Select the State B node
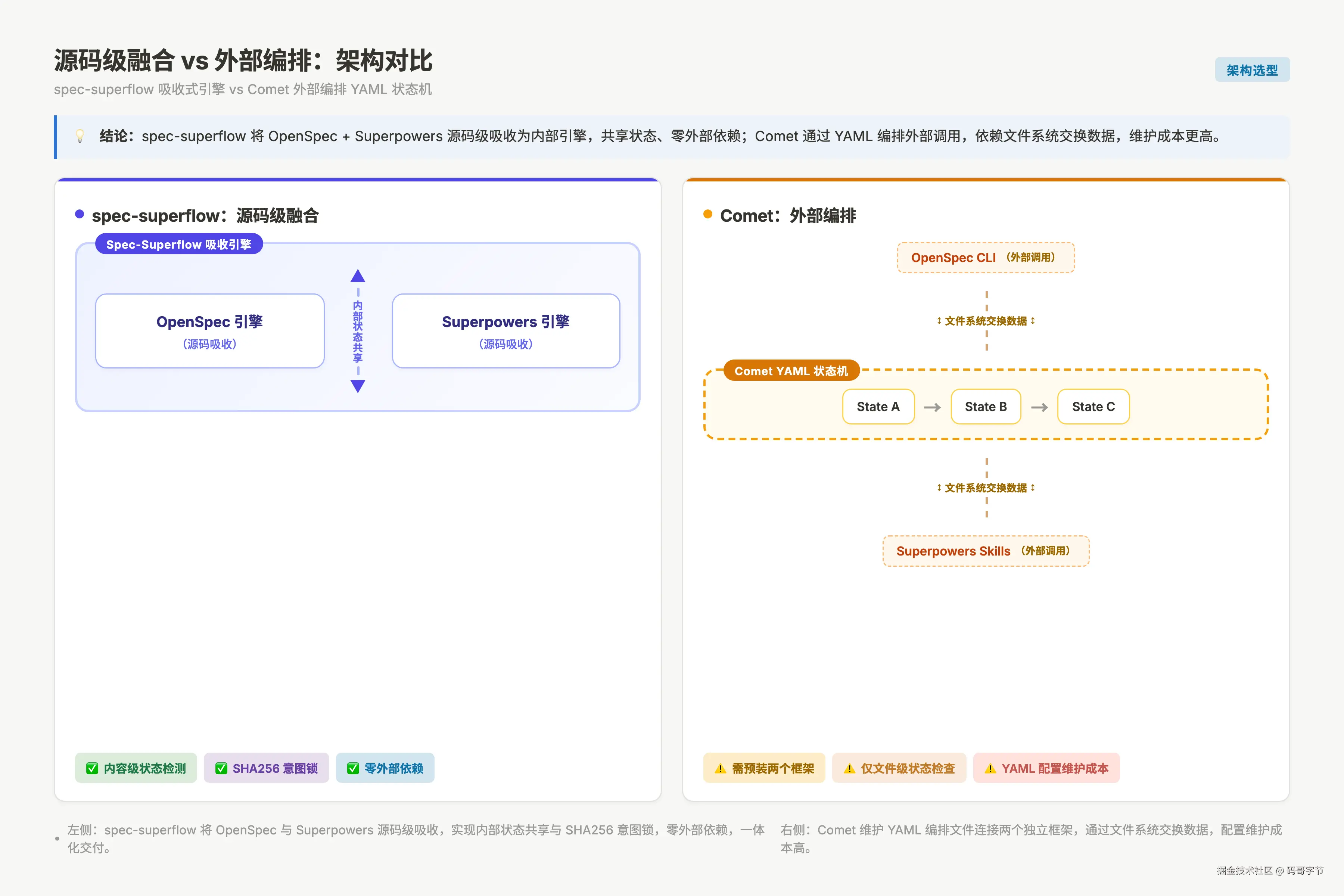Viewport: 1344px width, 896px height. [986, 407]
